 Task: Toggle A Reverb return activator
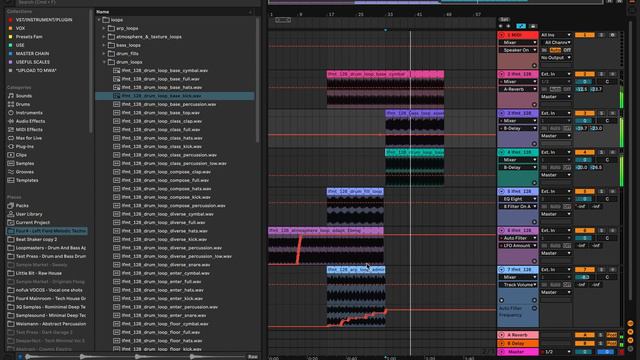(x=584, y=335)
